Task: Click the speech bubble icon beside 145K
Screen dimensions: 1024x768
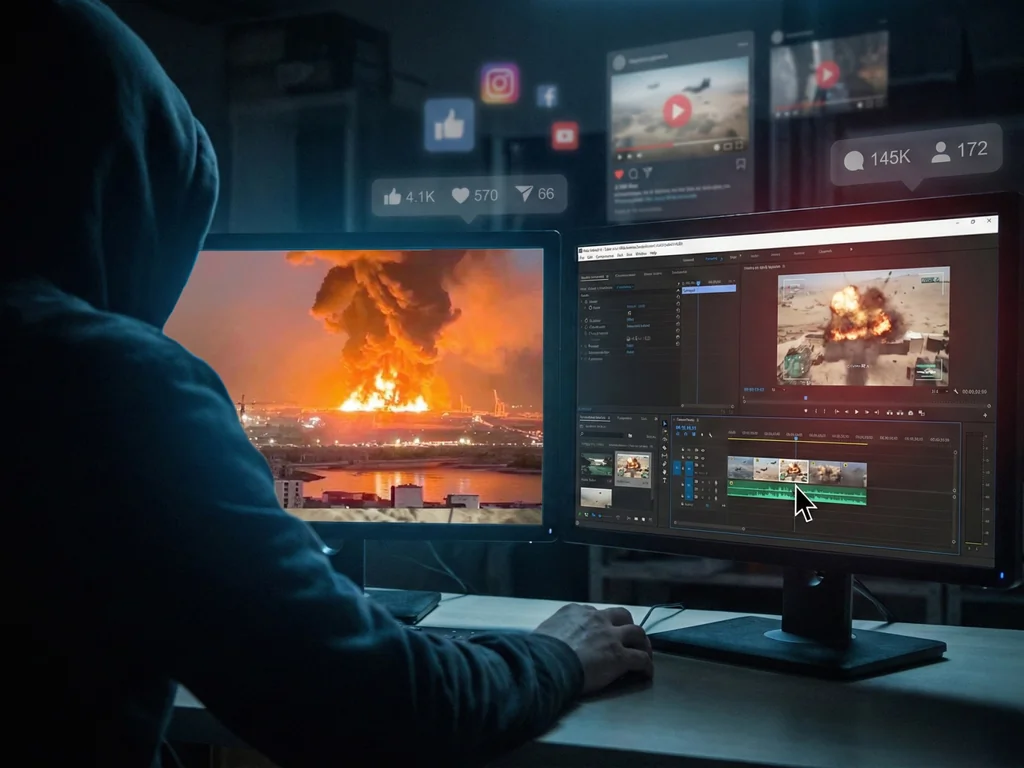Action: point(853,160)
